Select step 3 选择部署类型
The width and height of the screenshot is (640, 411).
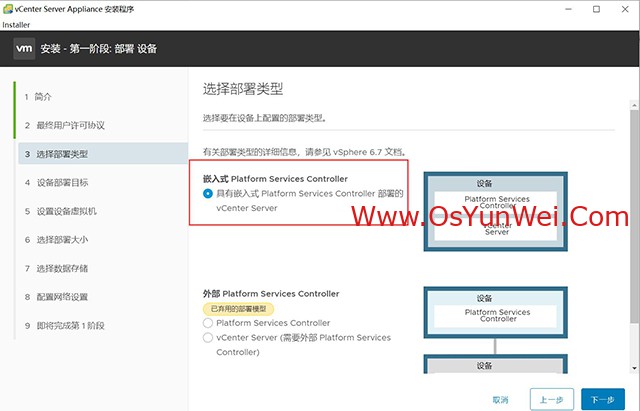click(103, 154)
